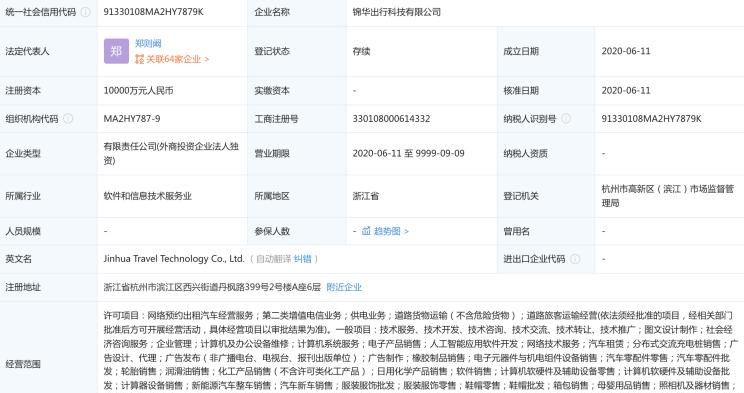The height and width of the screenshot is (393, 744).
Task: Click the 实缴资本 field label
Action: 272,91
